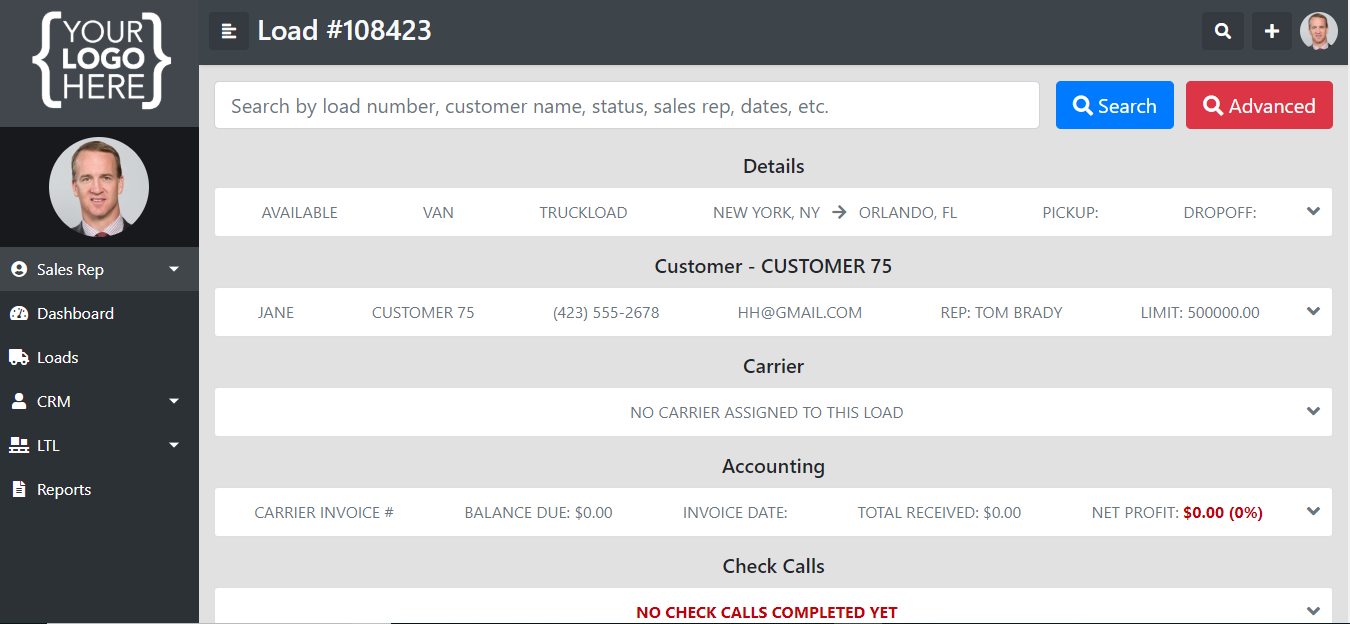Click the truck icon next to Loads
This screenshot has height=624, width=1350.
pyautogui.click(x=20, y=357)
